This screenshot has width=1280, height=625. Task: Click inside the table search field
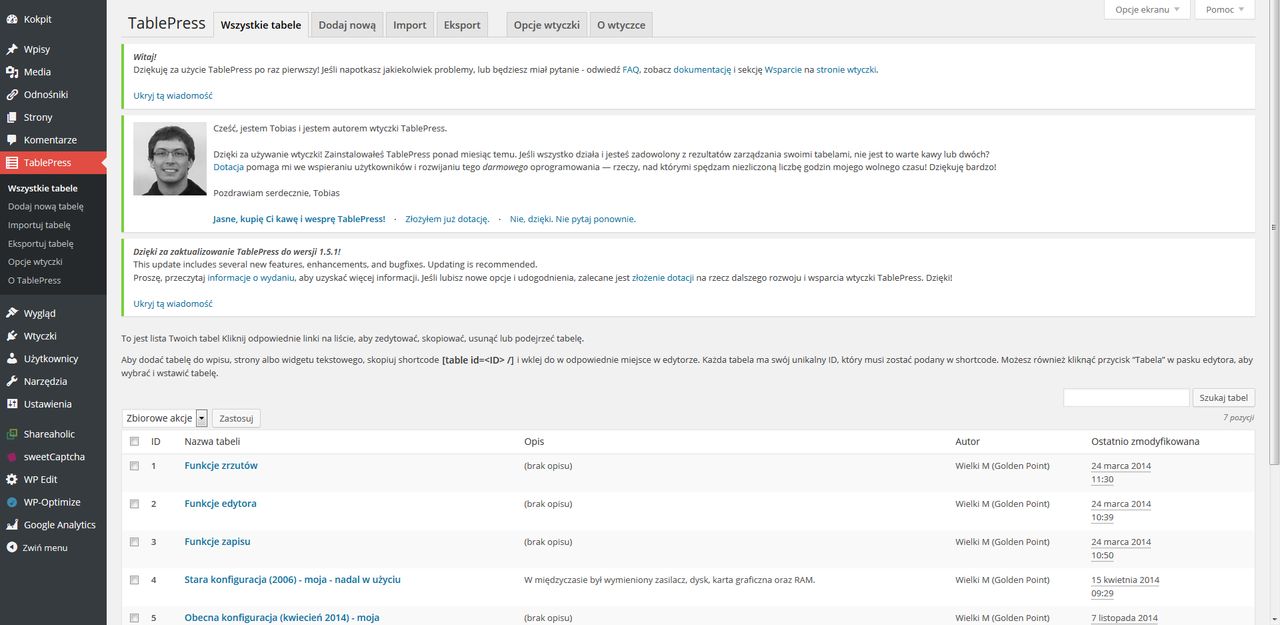(x=1126, y=398)
